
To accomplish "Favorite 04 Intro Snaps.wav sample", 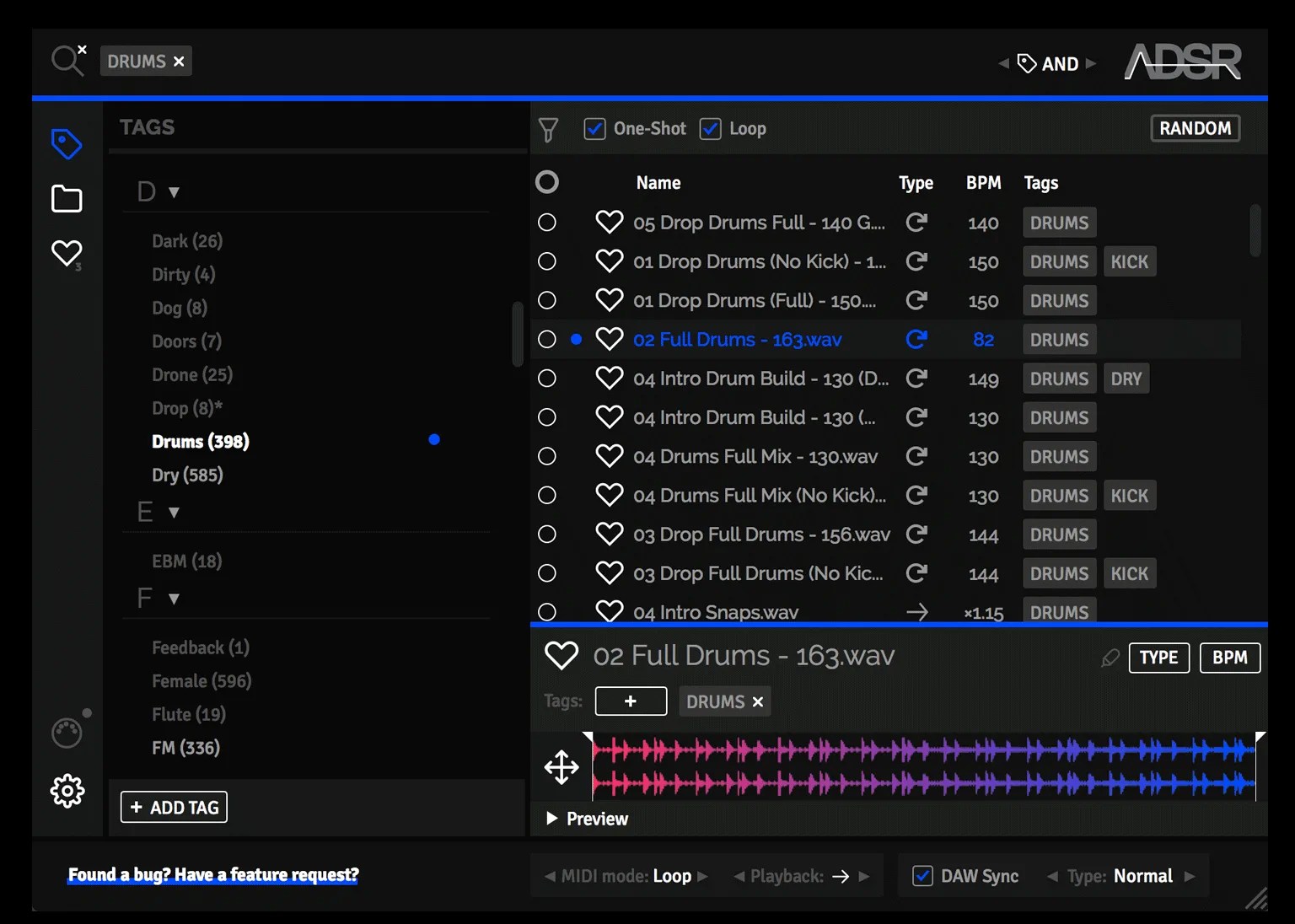I will coord(609,610).
